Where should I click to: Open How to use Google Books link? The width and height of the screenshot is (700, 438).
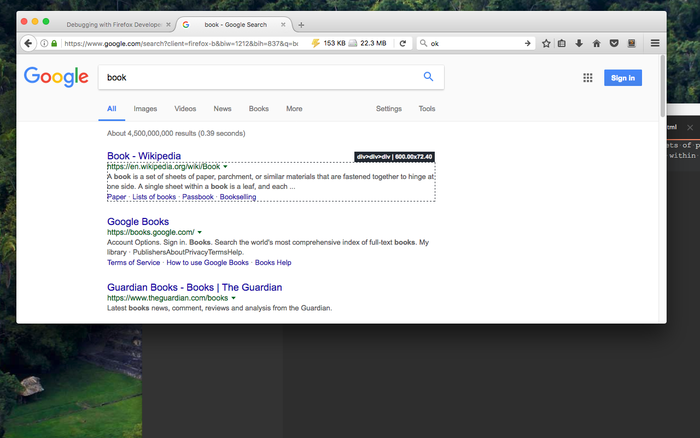click(208, 263)
